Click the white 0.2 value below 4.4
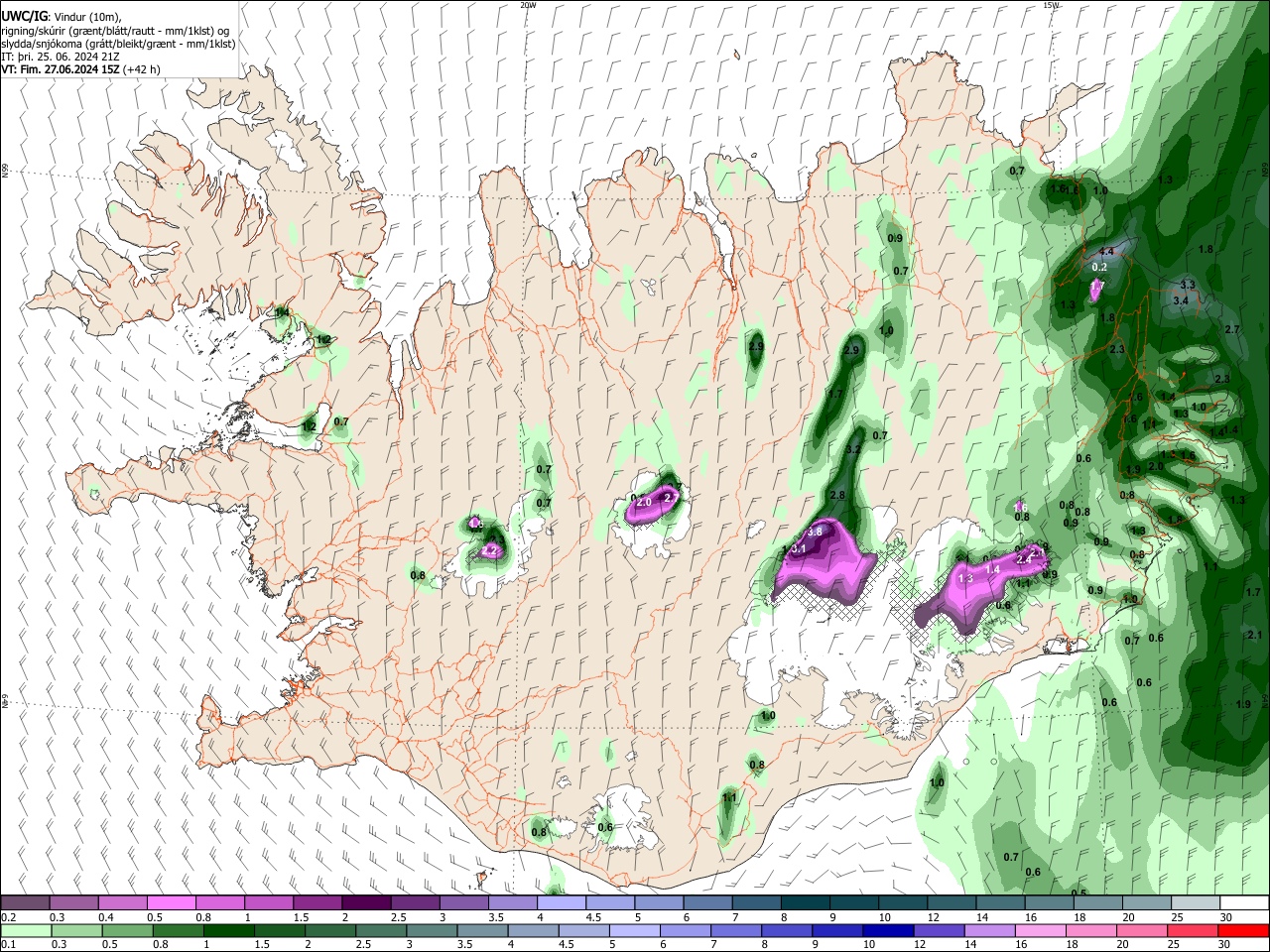The image size is (1270, 952). (1099, 268)
